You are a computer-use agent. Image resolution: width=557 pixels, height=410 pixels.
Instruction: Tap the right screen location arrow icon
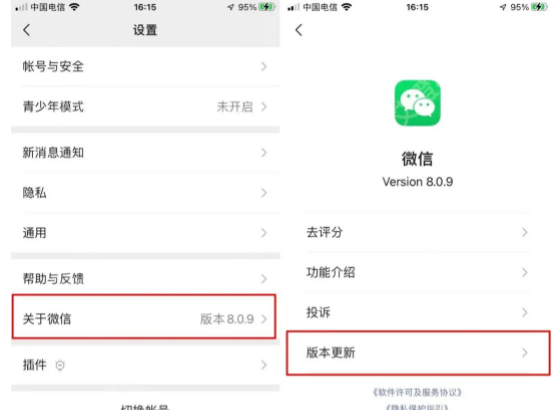coord(503,7)
